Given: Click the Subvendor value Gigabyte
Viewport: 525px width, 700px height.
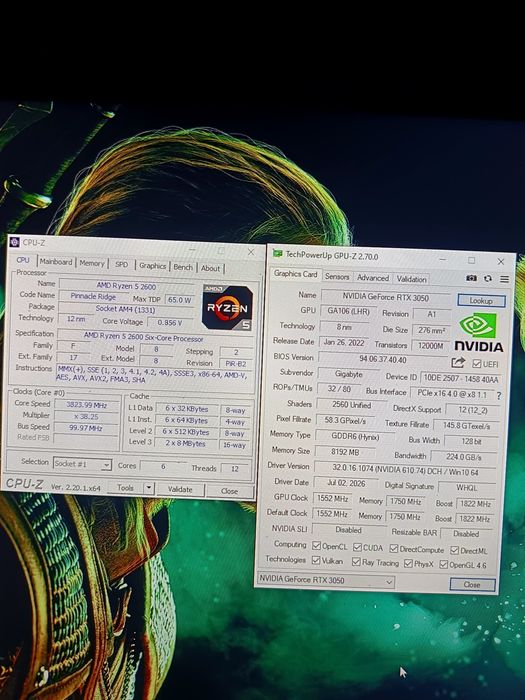Looking at the screenshot, I should pos(349,374).
